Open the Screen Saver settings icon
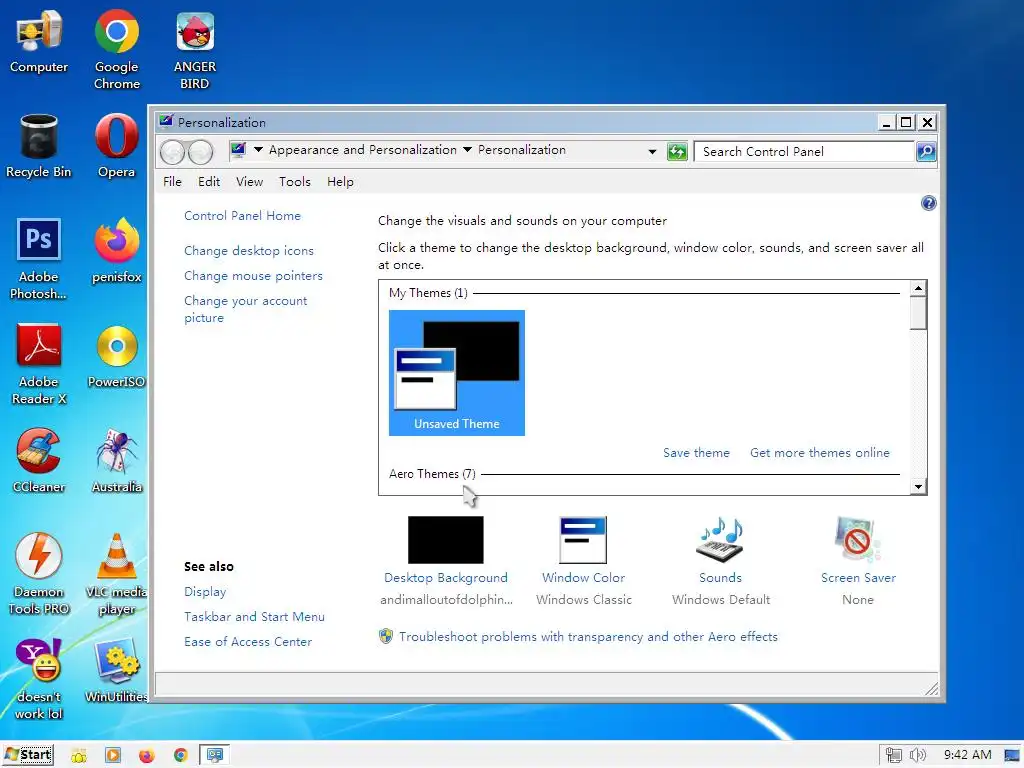This screenshot has height=768, width=1024. 857,540
